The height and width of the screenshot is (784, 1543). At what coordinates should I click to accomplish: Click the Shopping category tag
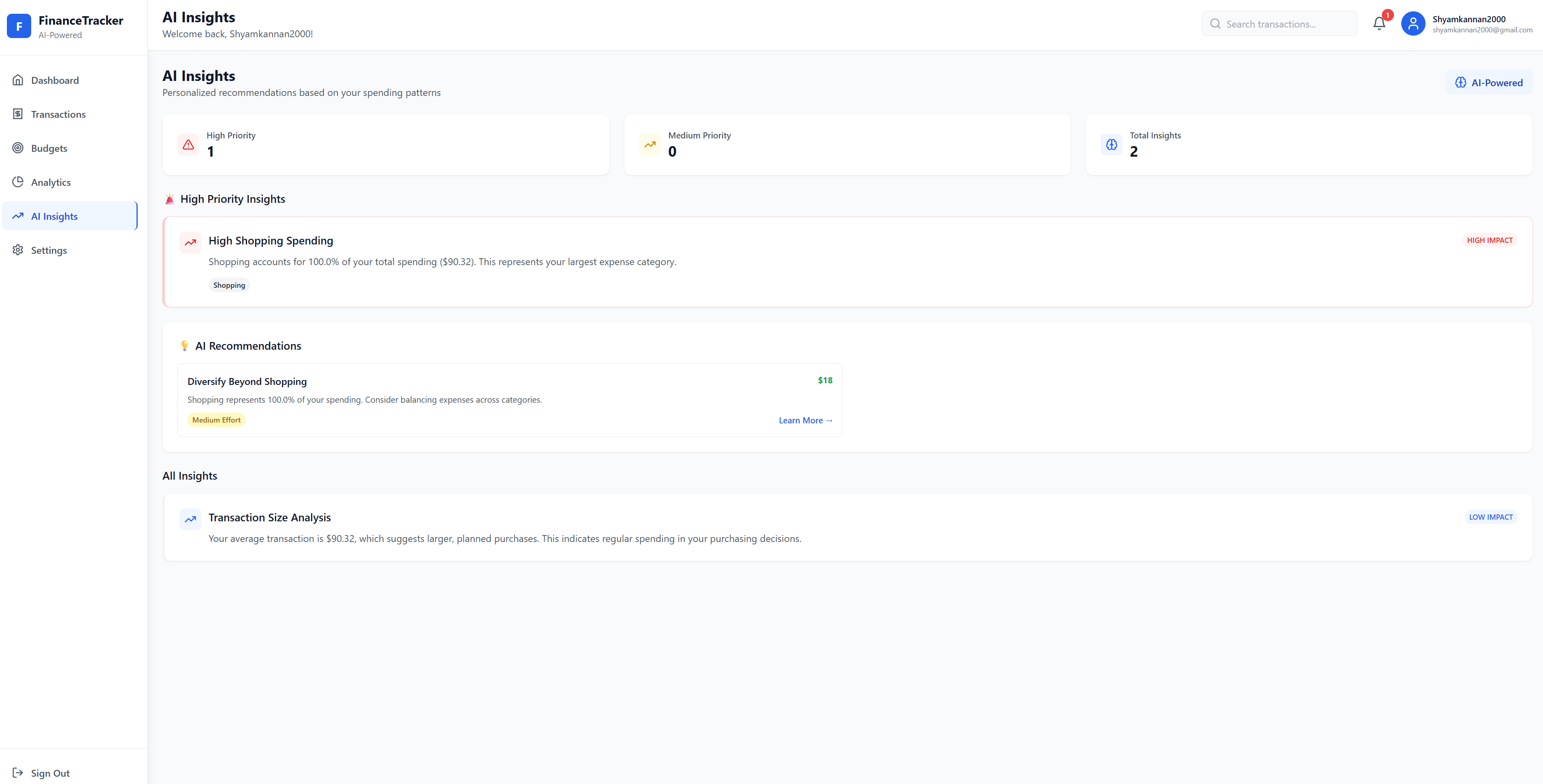[x=229, y=285]
